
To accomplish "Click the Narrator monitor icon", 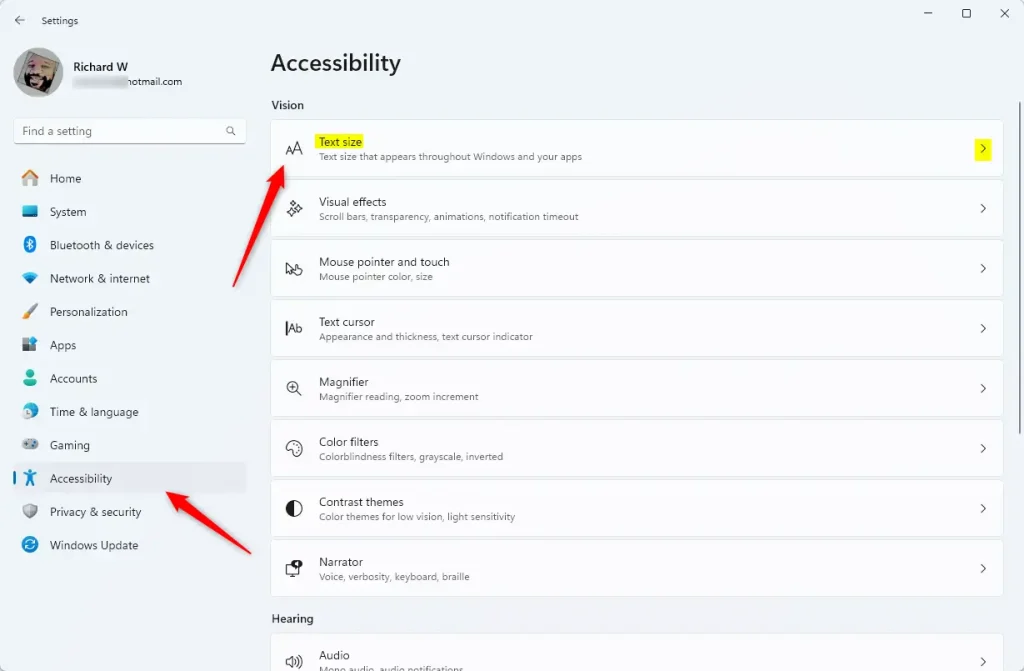I will [x=294, y=568].
